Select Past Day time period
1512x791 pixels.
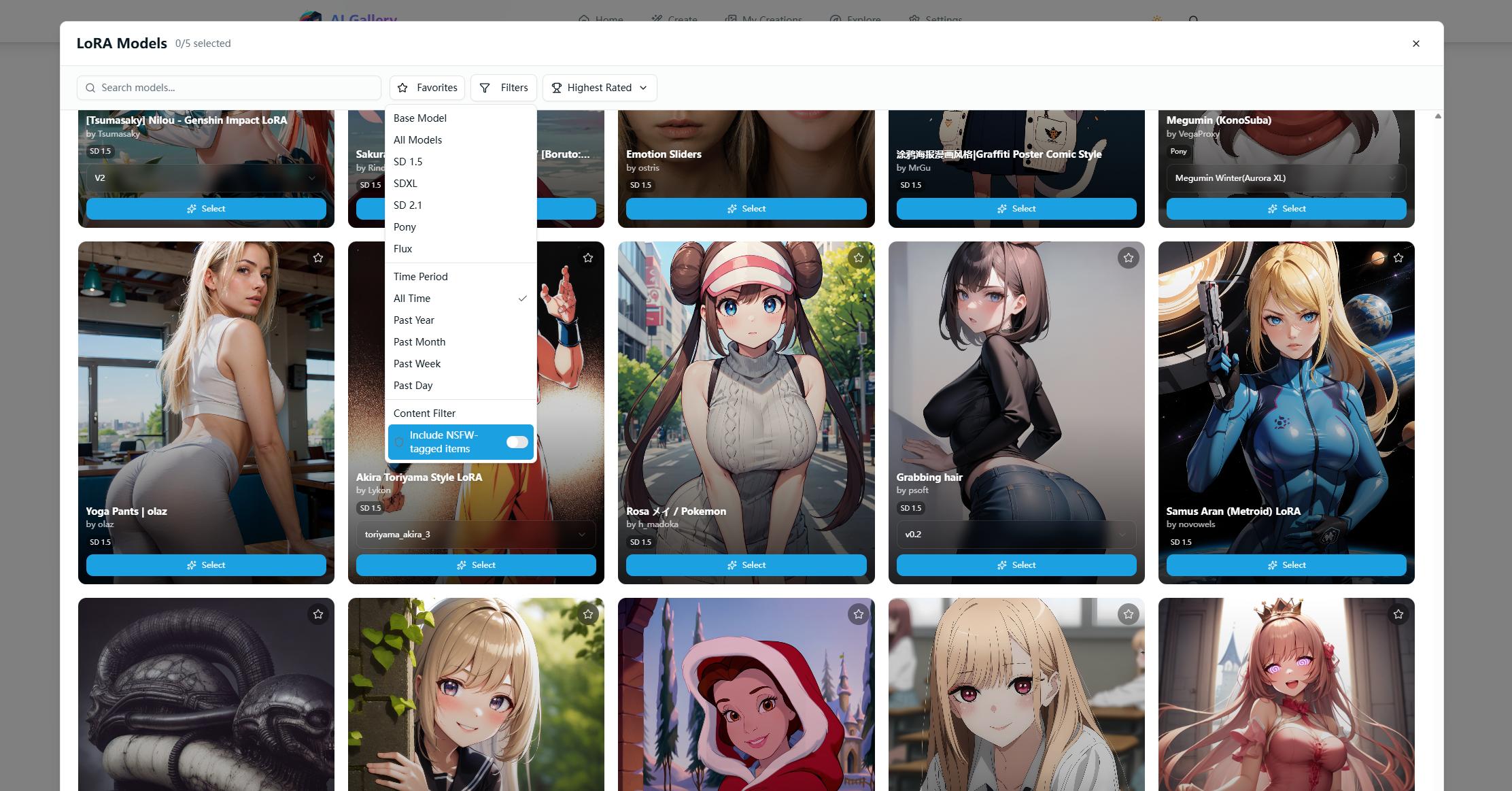[460, 386]
